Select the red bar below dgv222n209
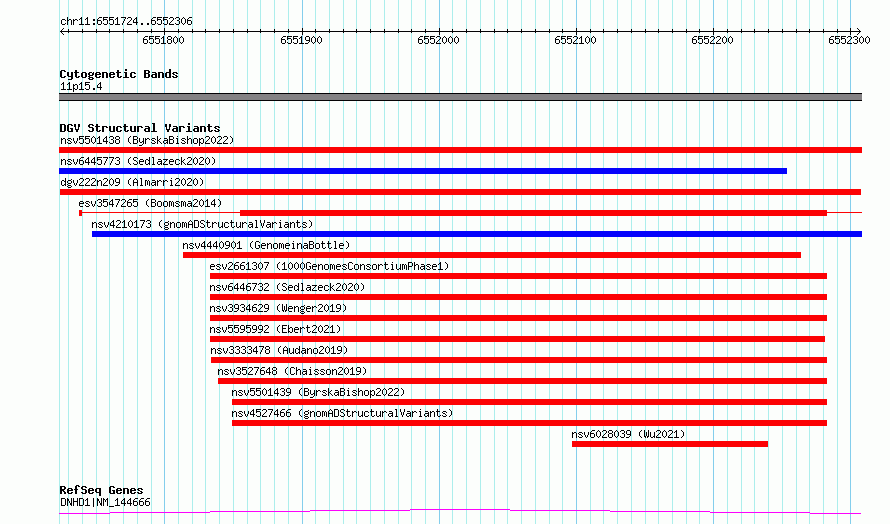The width and height of the screenshot is (890, 524). coord(460,192)
